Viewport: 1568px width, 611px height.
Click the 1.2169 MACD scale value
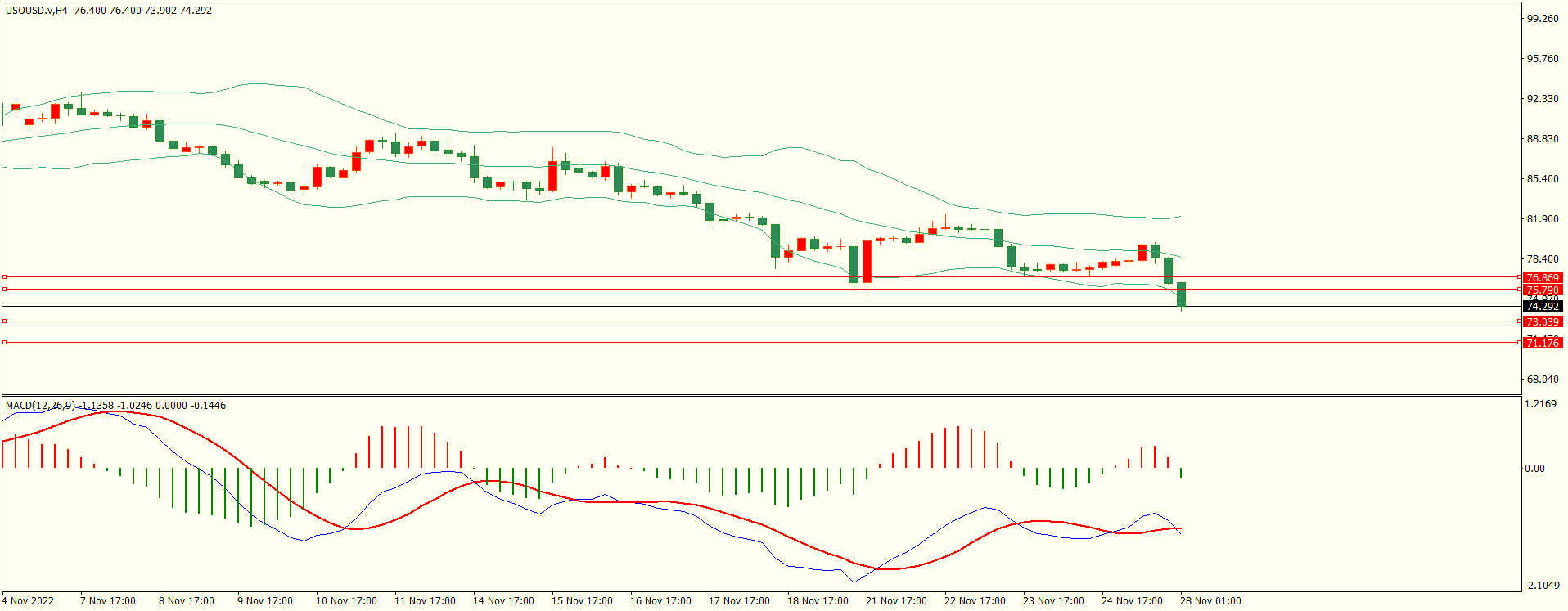(1541, 404)
